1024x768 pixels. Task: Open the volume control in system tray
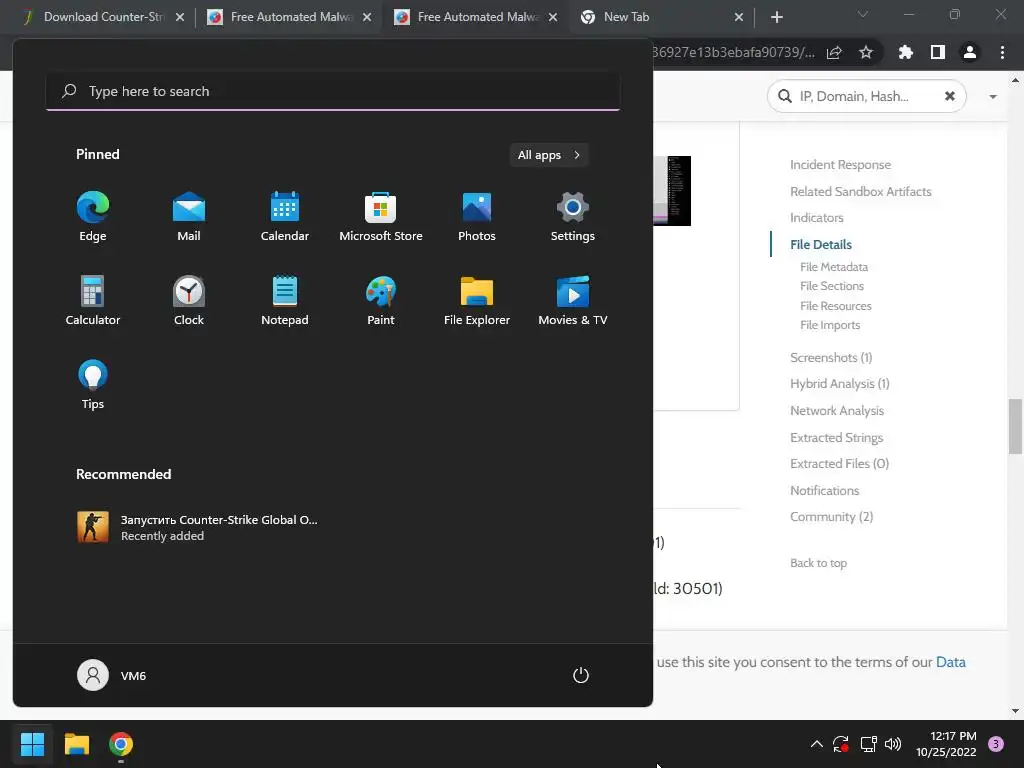click(x=893, y=744)
